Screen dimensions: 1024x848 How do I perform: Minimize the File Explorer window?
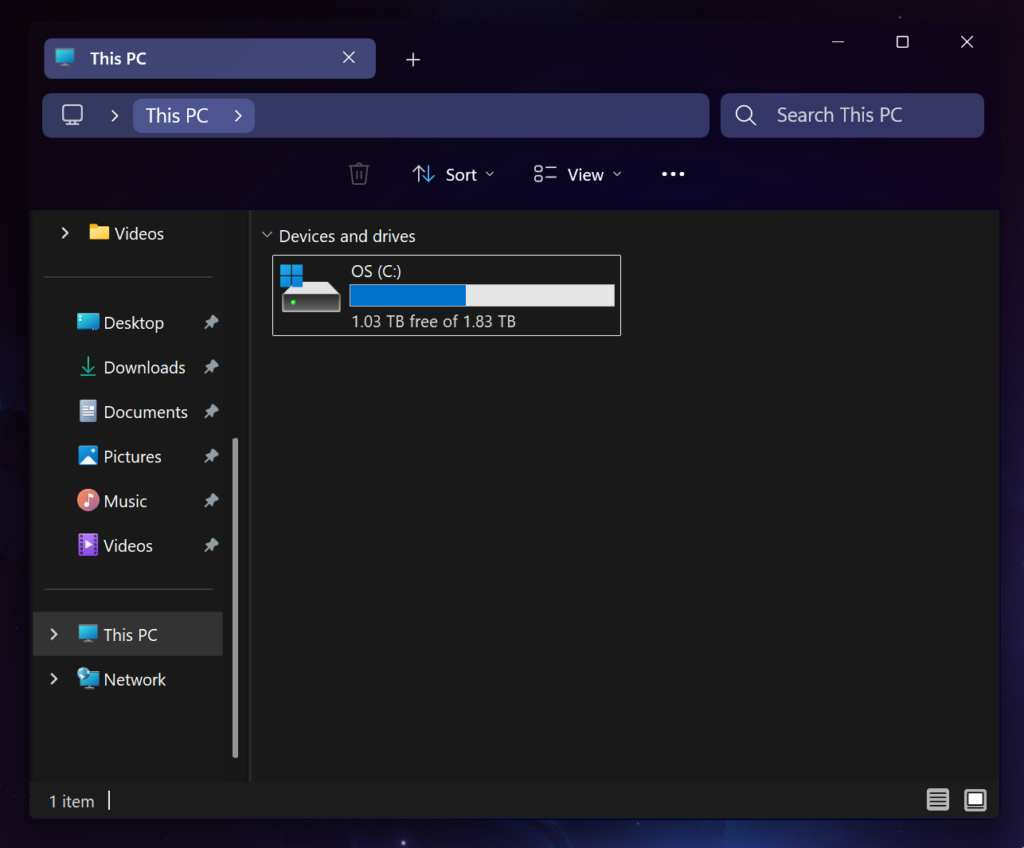pyautogui.click(x=838, y=42)
